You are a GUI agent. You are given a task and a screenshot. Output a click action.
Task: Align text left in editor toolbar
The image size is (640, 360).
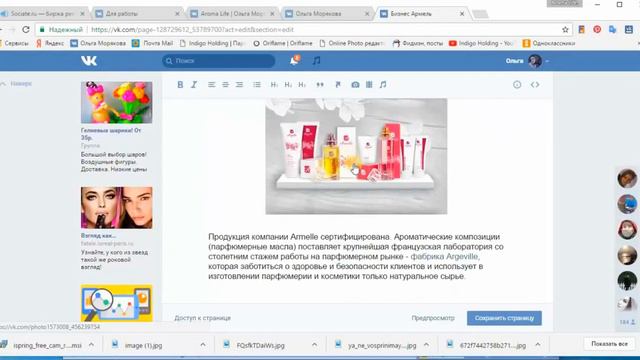pos(211,84)
